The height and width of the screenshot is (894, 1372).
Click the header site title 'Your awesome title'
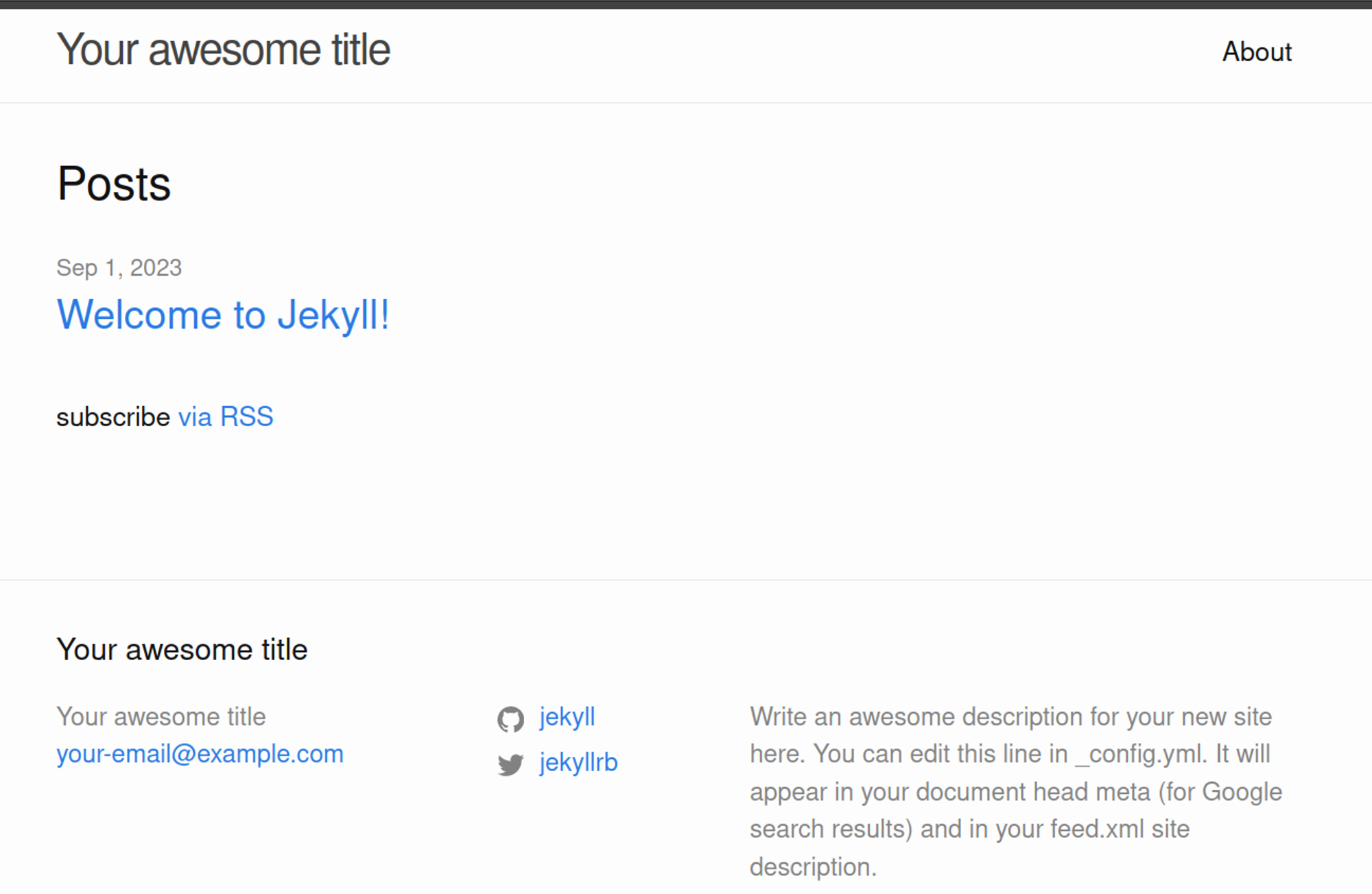pos(224,50)
